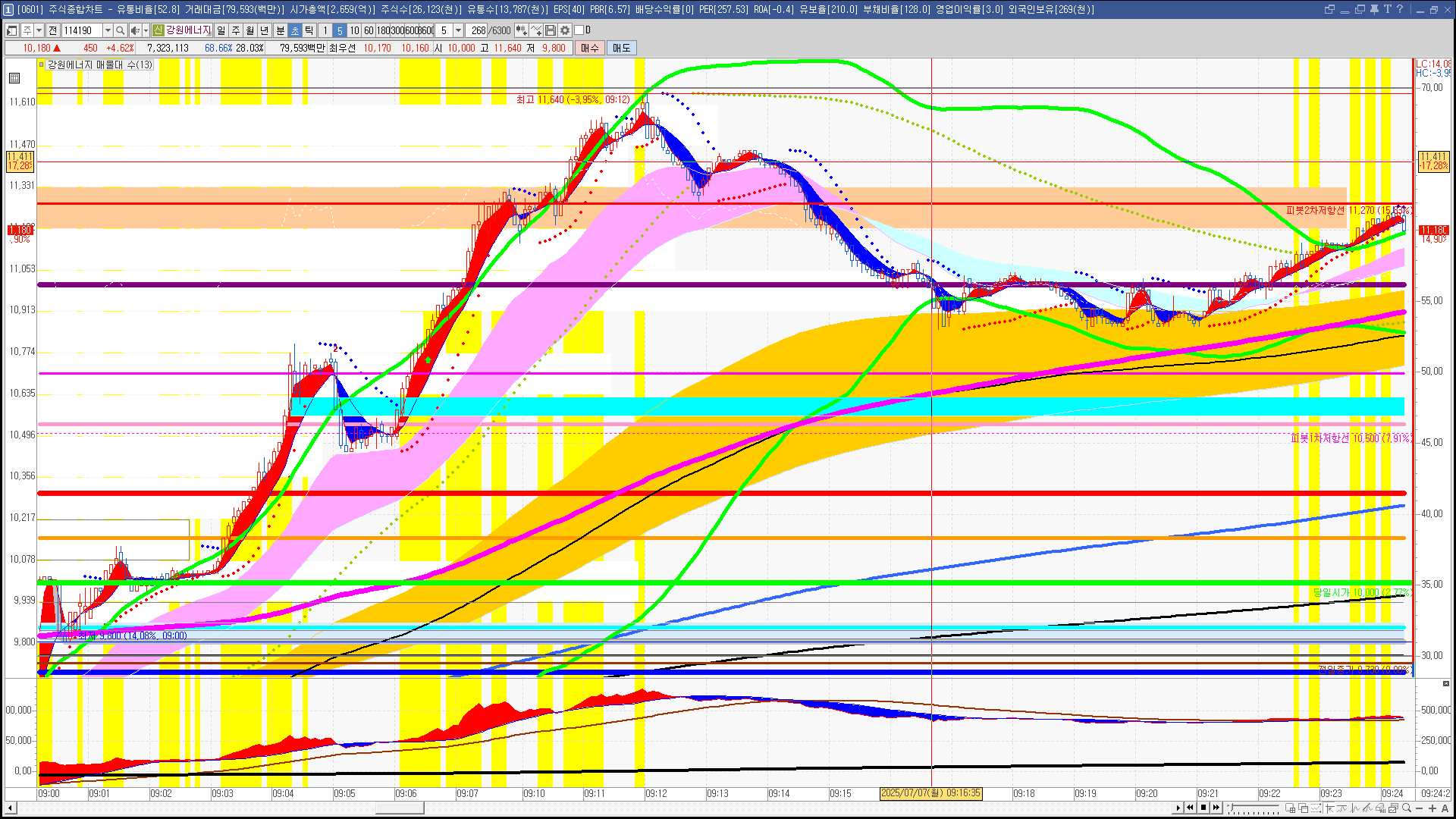
Task: Click the stop button in replay controls
Action: click(1203, 808)
